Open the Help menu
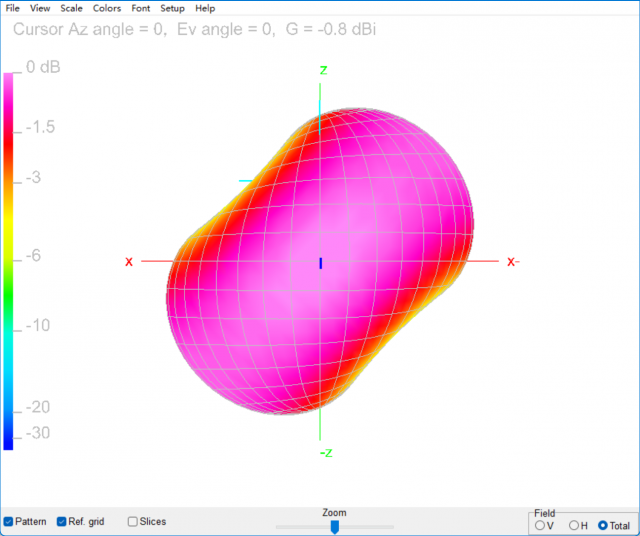 tap(205, 8)
